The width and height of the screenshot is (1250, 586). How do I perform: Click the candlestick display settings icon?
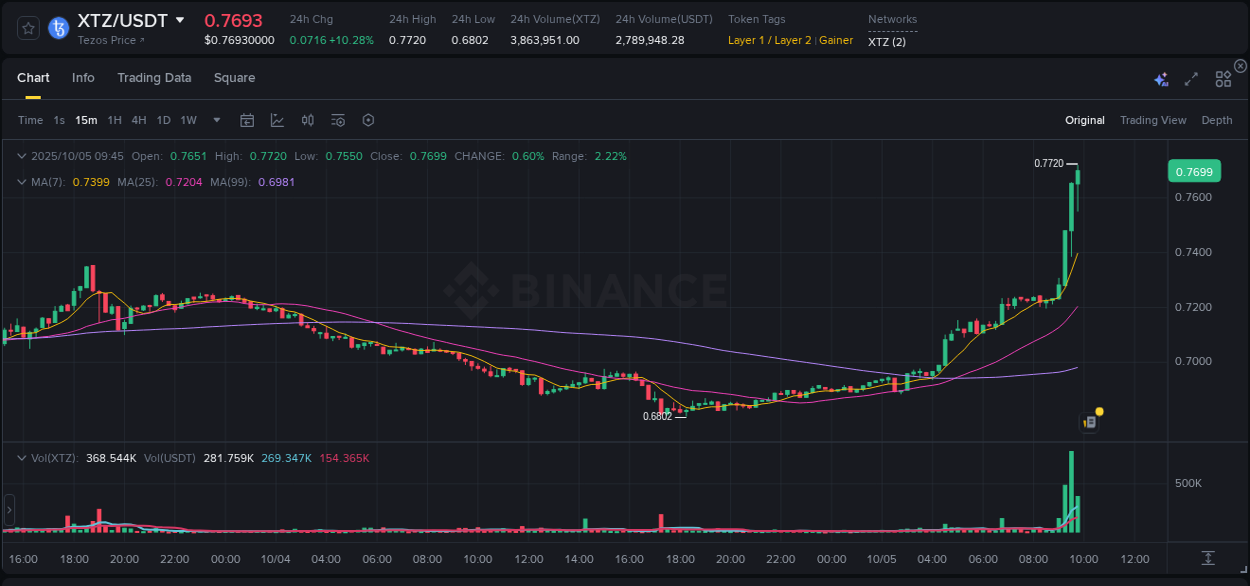click(x=307, y=120)
